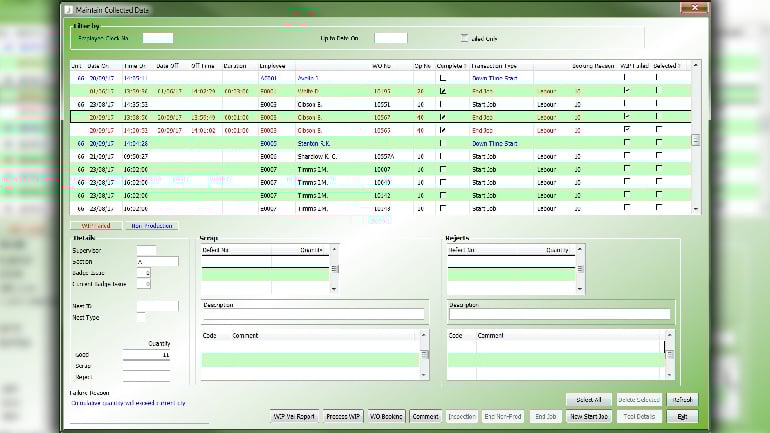Click the Maintain Collected Data window icon

click(68, 11)
